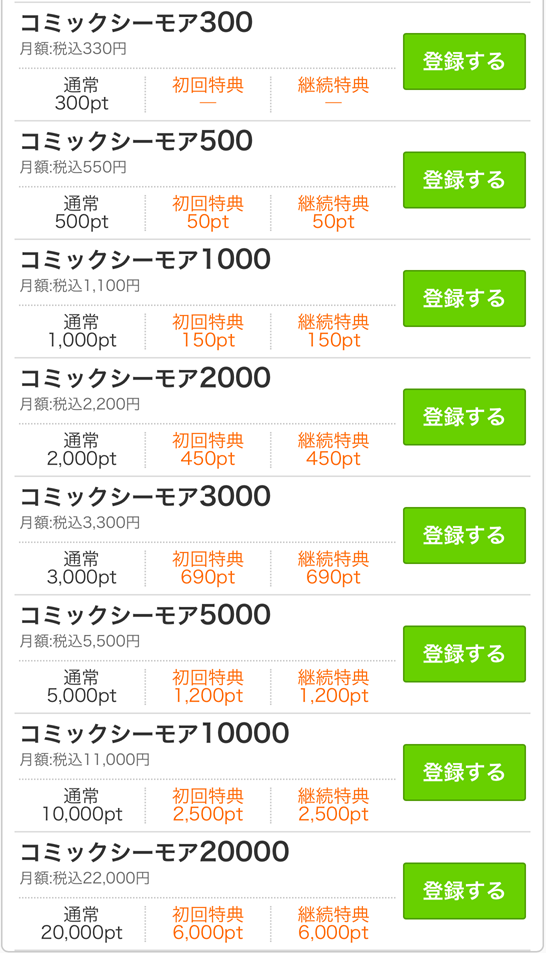Click the 690pt 初回特典 bonus text
This screenshot has height=953, width=546.
(208, 577)
